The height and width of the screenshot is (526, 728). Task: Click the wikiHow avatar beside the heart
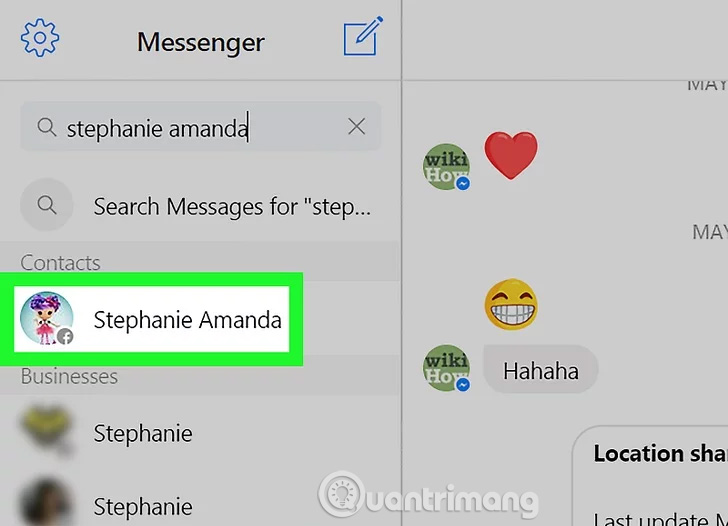coord(446,167)
